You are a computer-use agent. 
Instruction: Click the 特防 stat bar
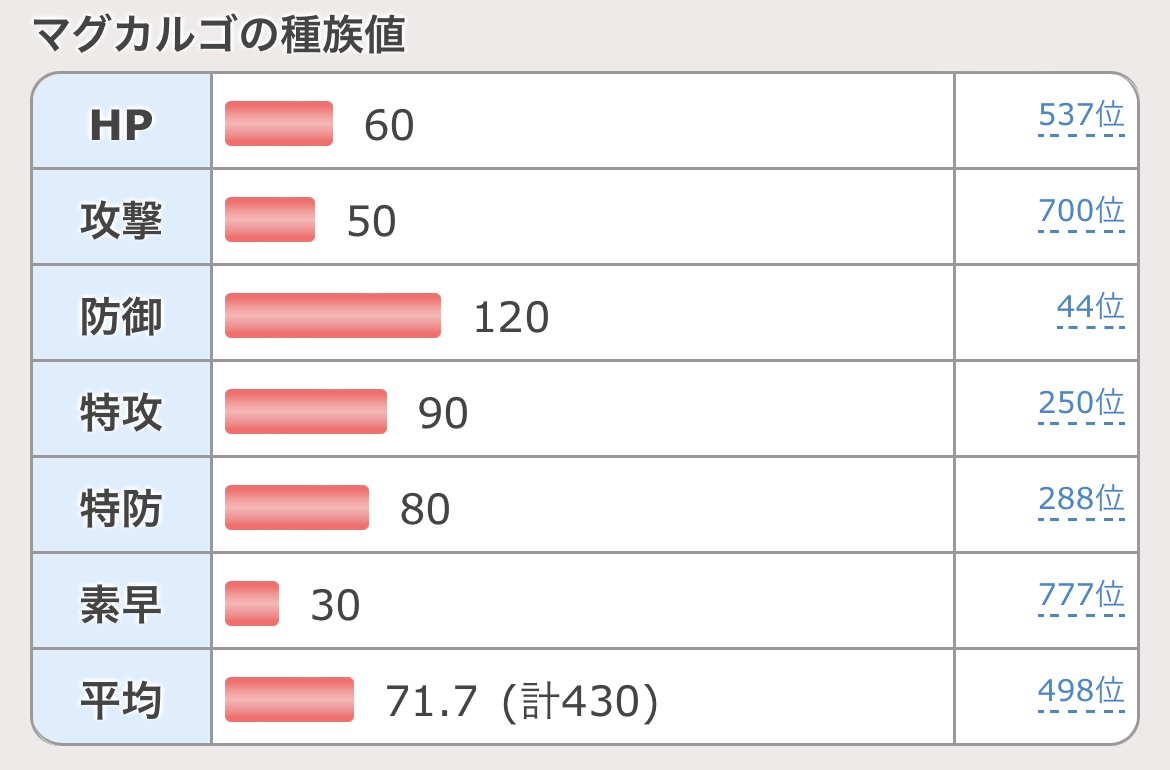pyautogui.click(x=297, y=507)
